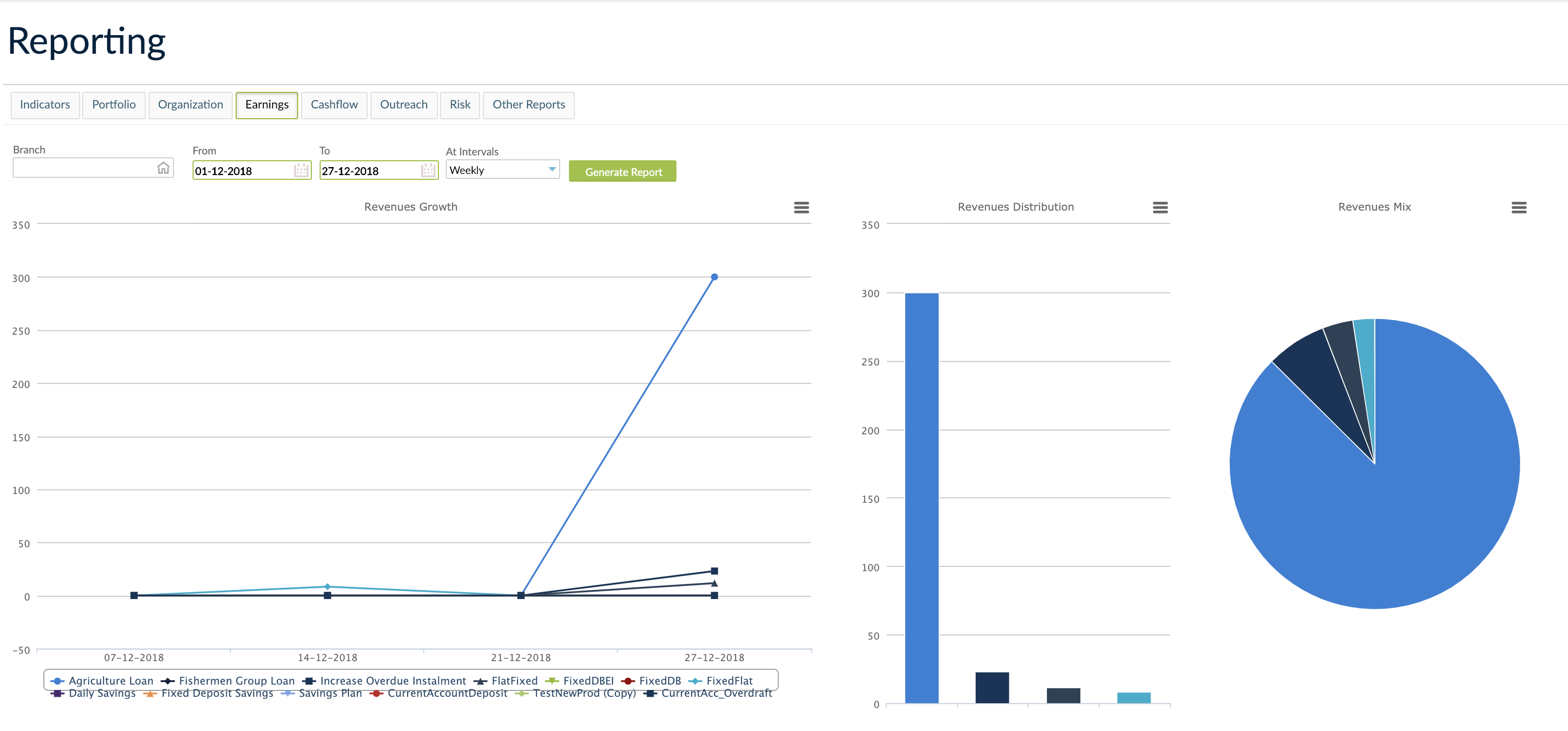Screen dimensions: 1568x731
Task: Open the Revenues Distribution chart menu
Action: click(1160, 208)
